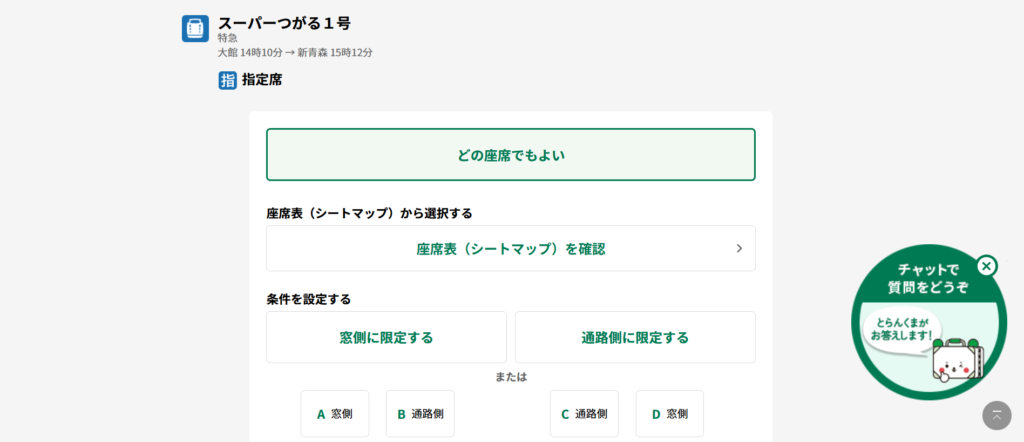The height and width of the screenshot is (442, 1024).
Task: Click the 大館 → 新青森 schedule text
Action: click(295, 52)
